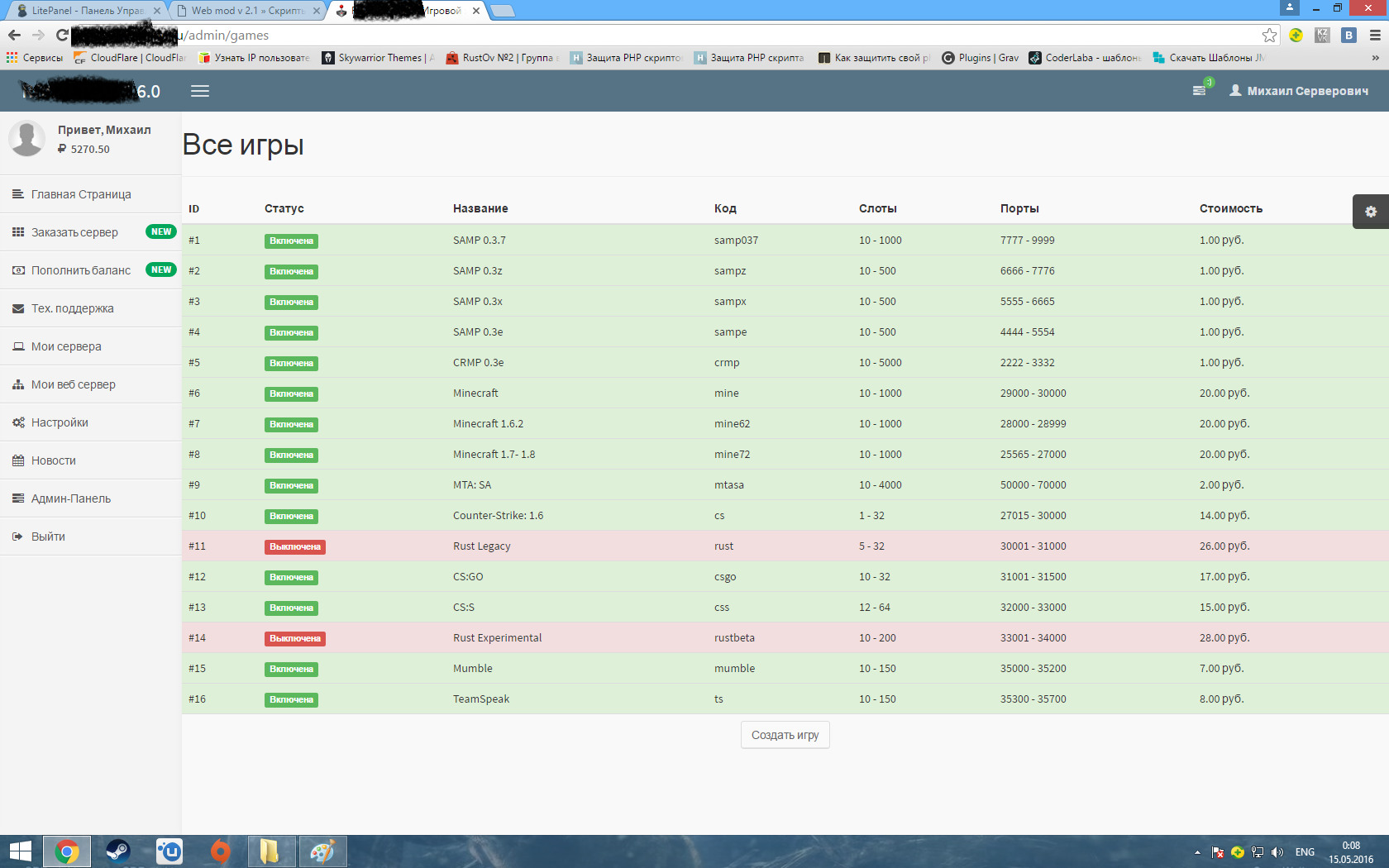
Task: Select the Counter-Strike: 1.6 game name
Action: 499,515
